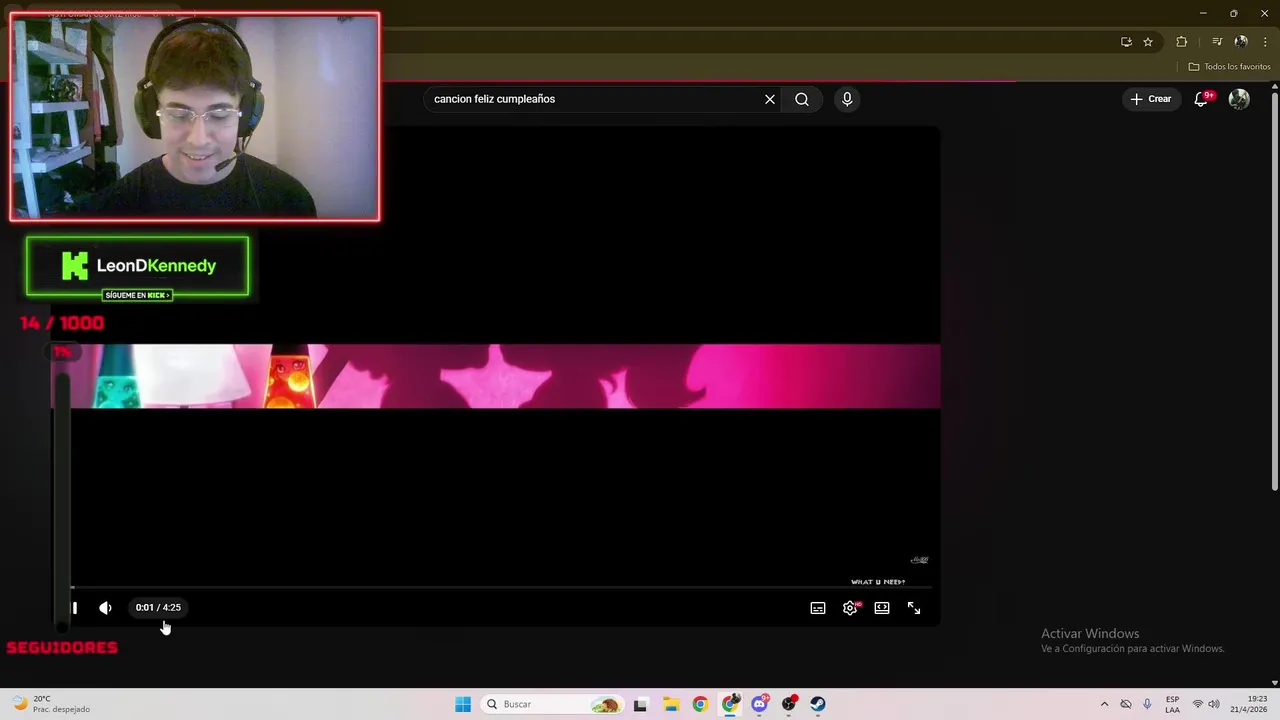This screenshot has width=1280, height=720.
Task: Open ESP LAA keyboard language switcher
Action: [1173, 704]
